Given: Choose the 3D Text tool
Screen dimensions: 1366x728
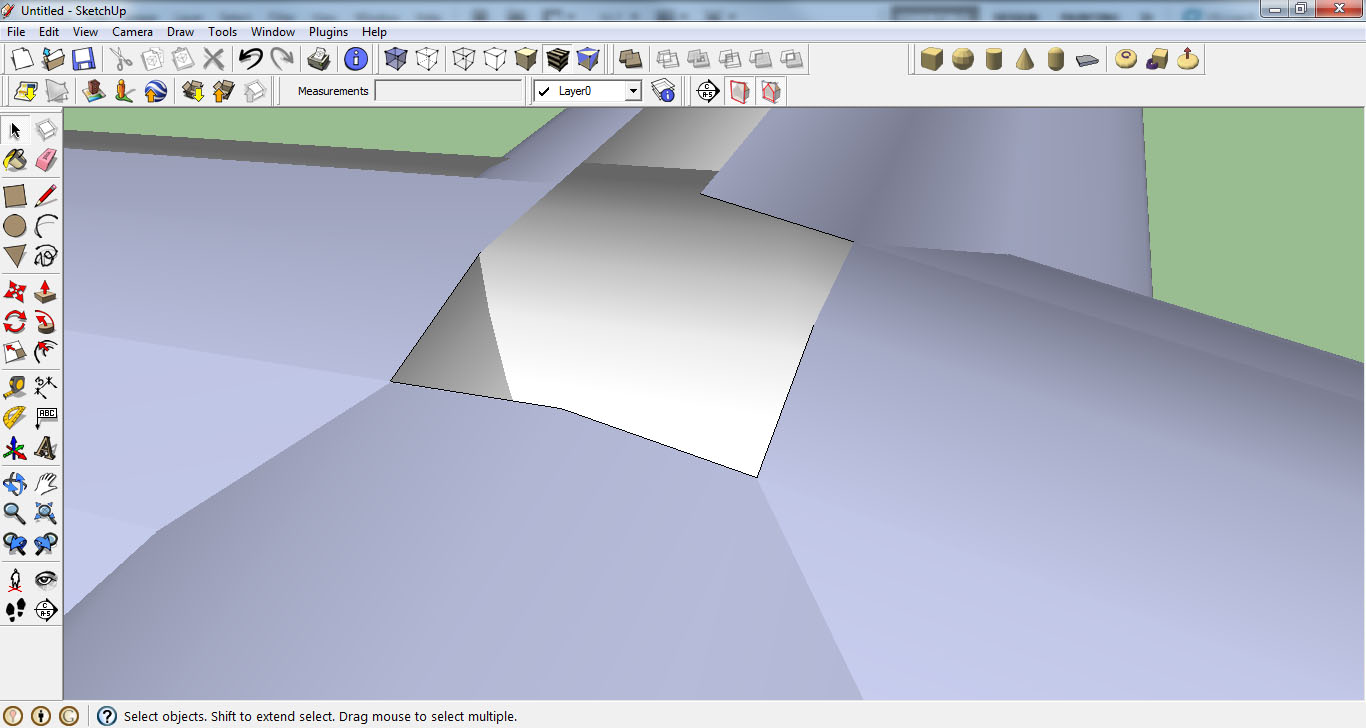Looking at the screenshot, I should click(46, 447).
